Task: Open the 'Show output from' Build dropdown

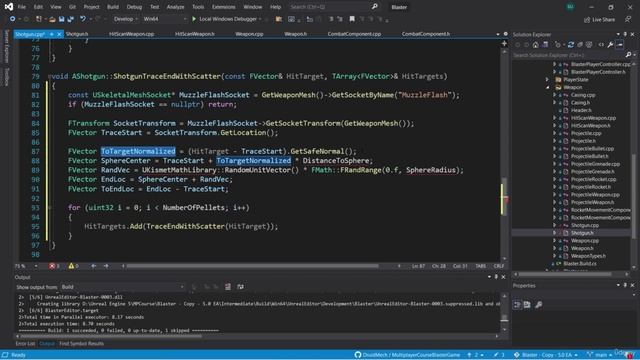Action: tap(122, 287)
